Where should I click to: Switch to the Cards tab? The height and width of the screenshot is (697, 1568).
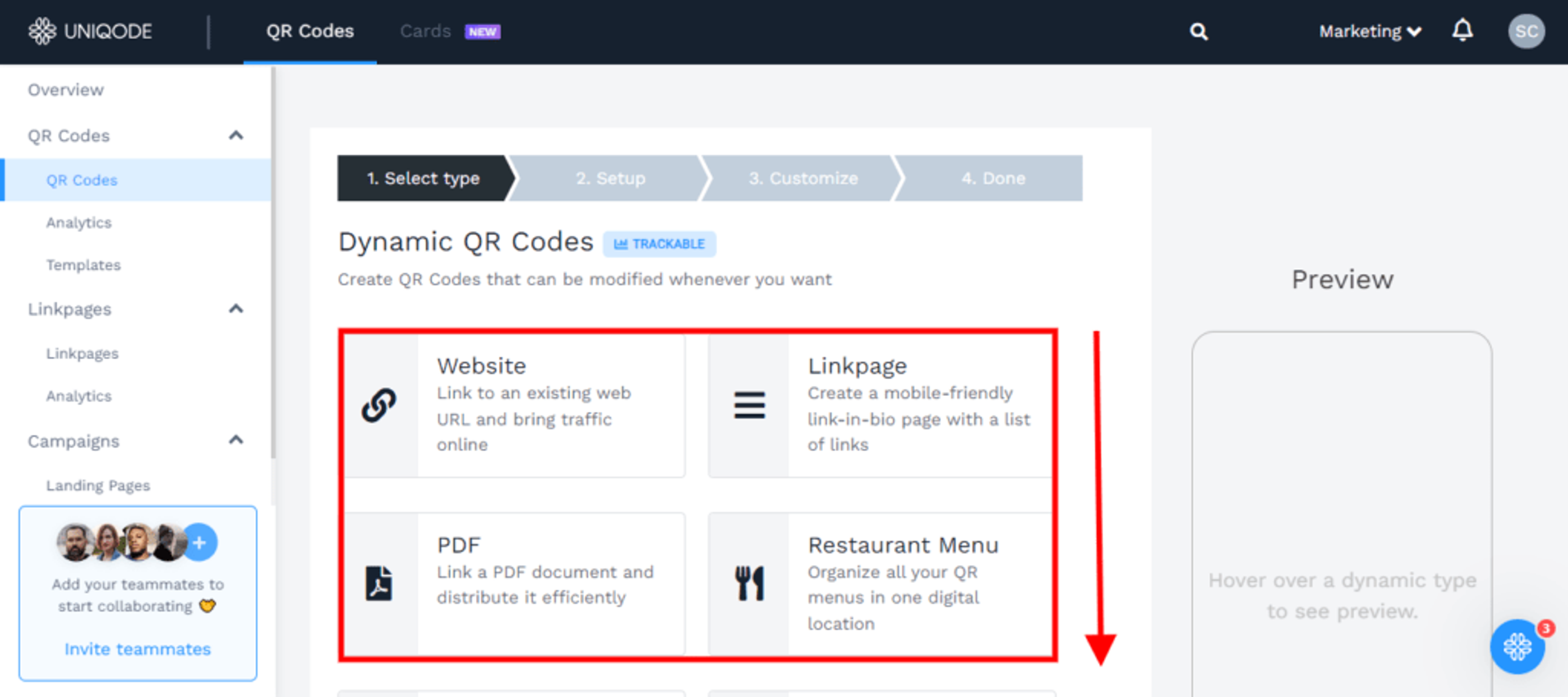click(425, 31)
